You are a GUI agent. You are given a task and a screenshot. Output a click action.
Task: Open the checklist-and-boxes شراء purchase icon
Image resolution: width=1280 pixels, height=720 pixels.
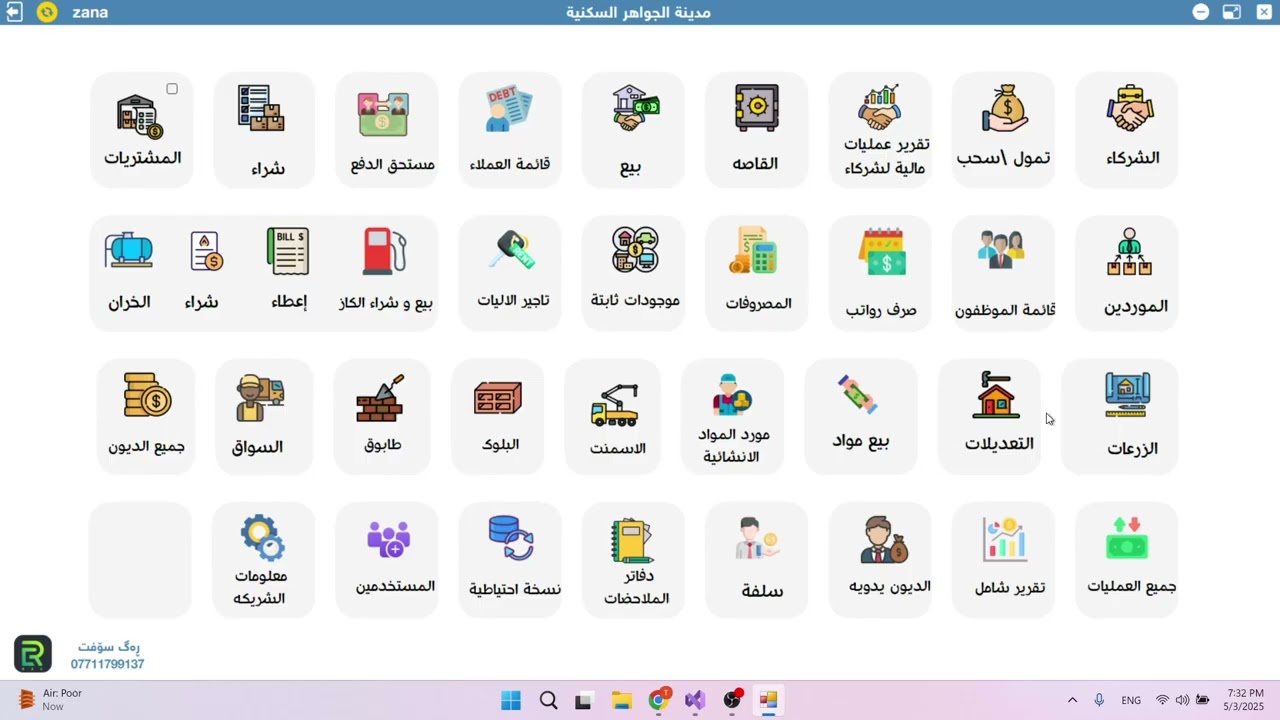pos(261,108)
